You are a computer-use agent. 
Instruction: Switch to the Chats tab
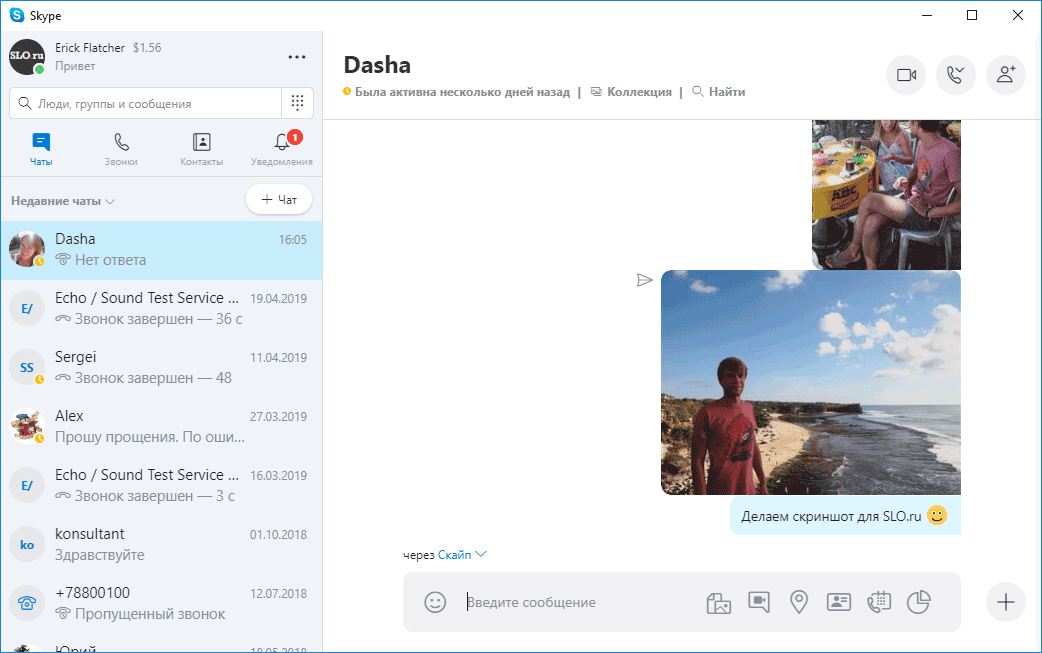tap(41, 149)
